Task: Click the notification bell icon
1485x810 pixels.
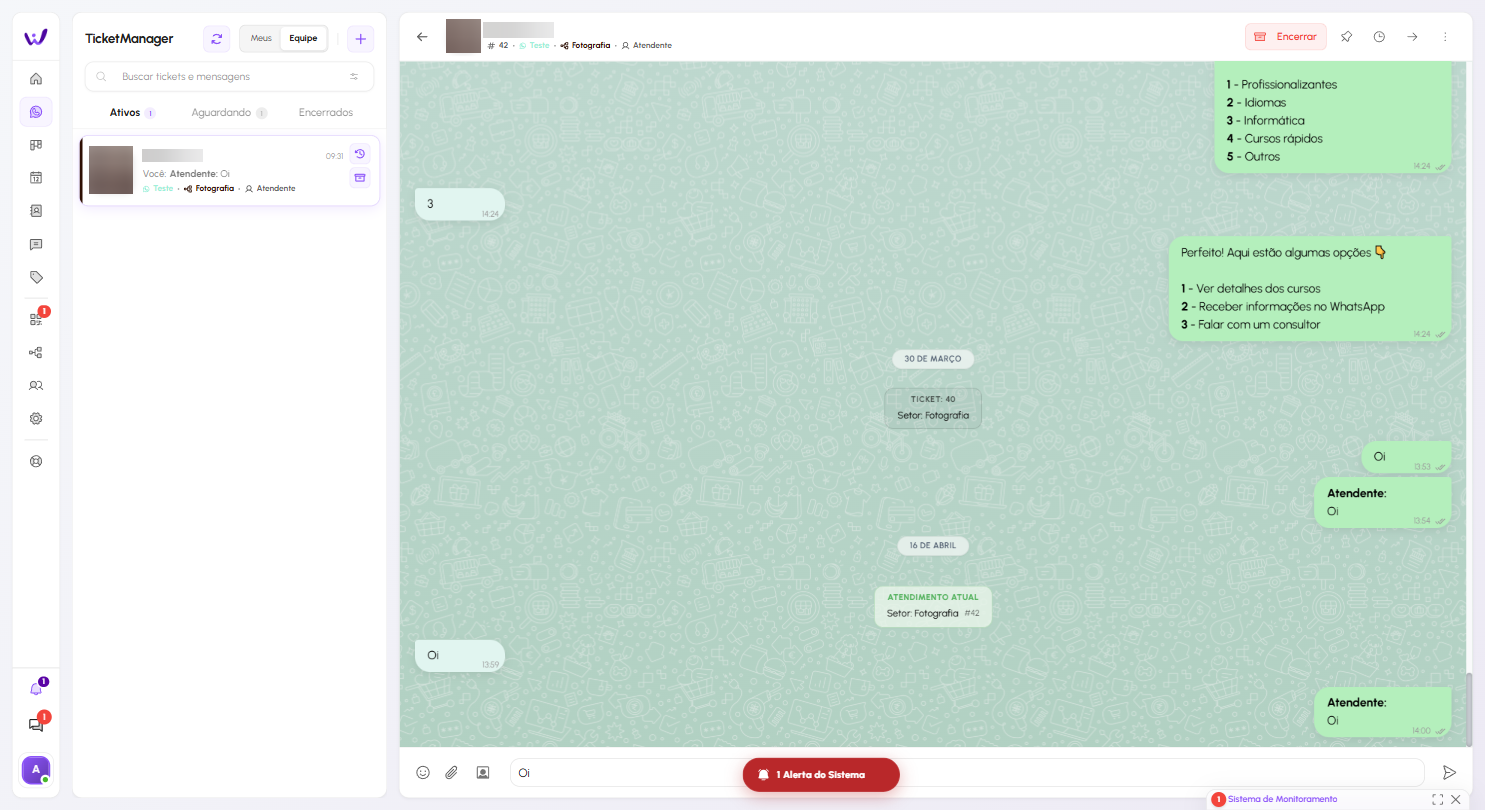Action: pos(36,688)
